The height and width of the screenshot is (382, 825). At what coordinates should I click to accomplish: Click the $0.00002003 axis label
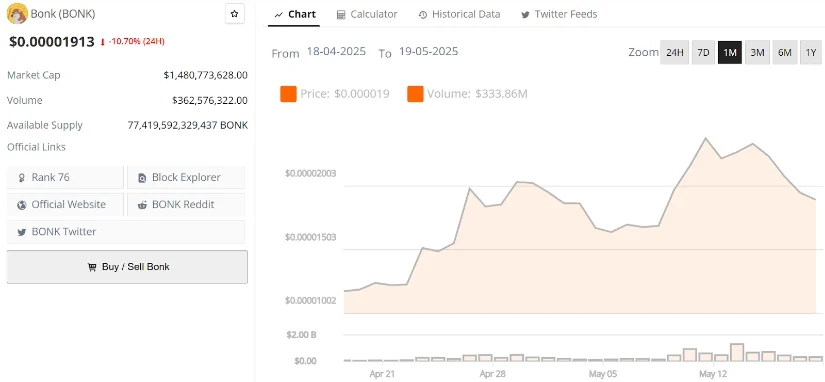point(310,174)
